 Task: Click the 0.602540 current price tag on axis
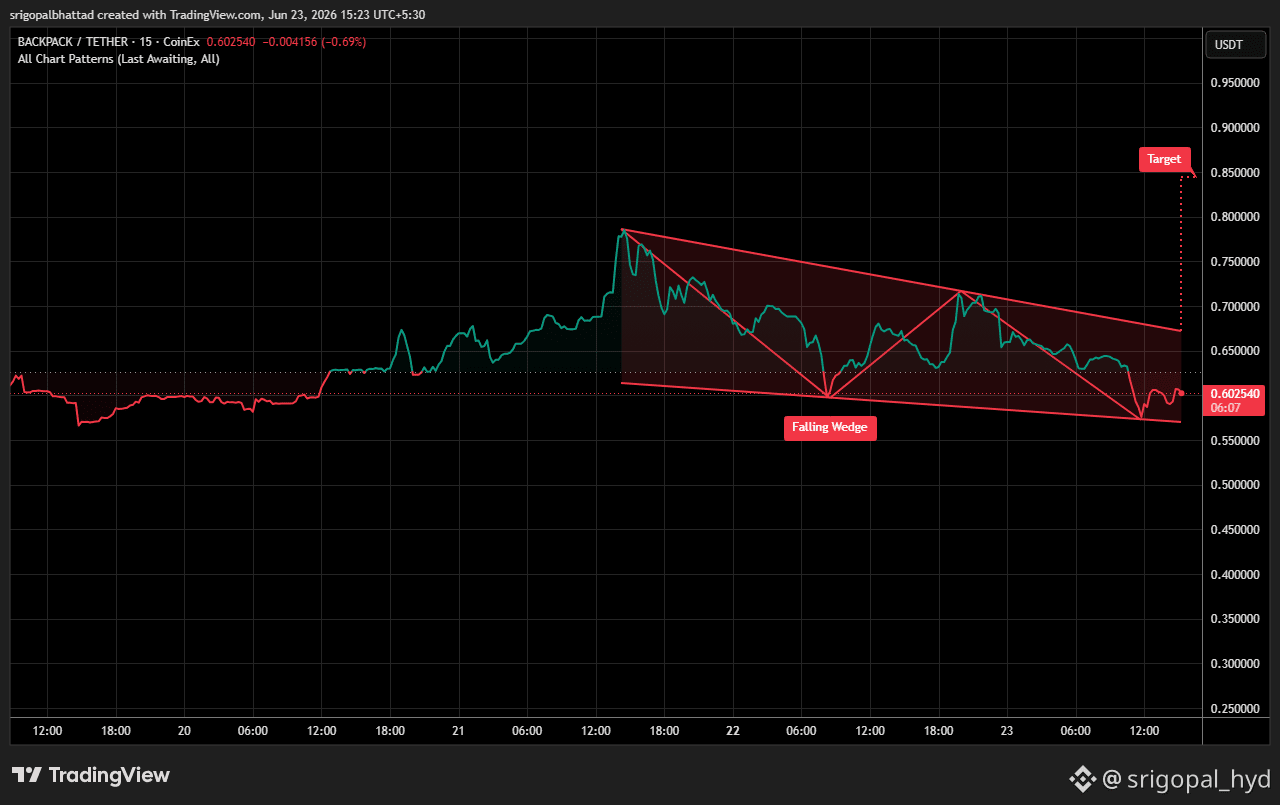(x=1234, y=393)
